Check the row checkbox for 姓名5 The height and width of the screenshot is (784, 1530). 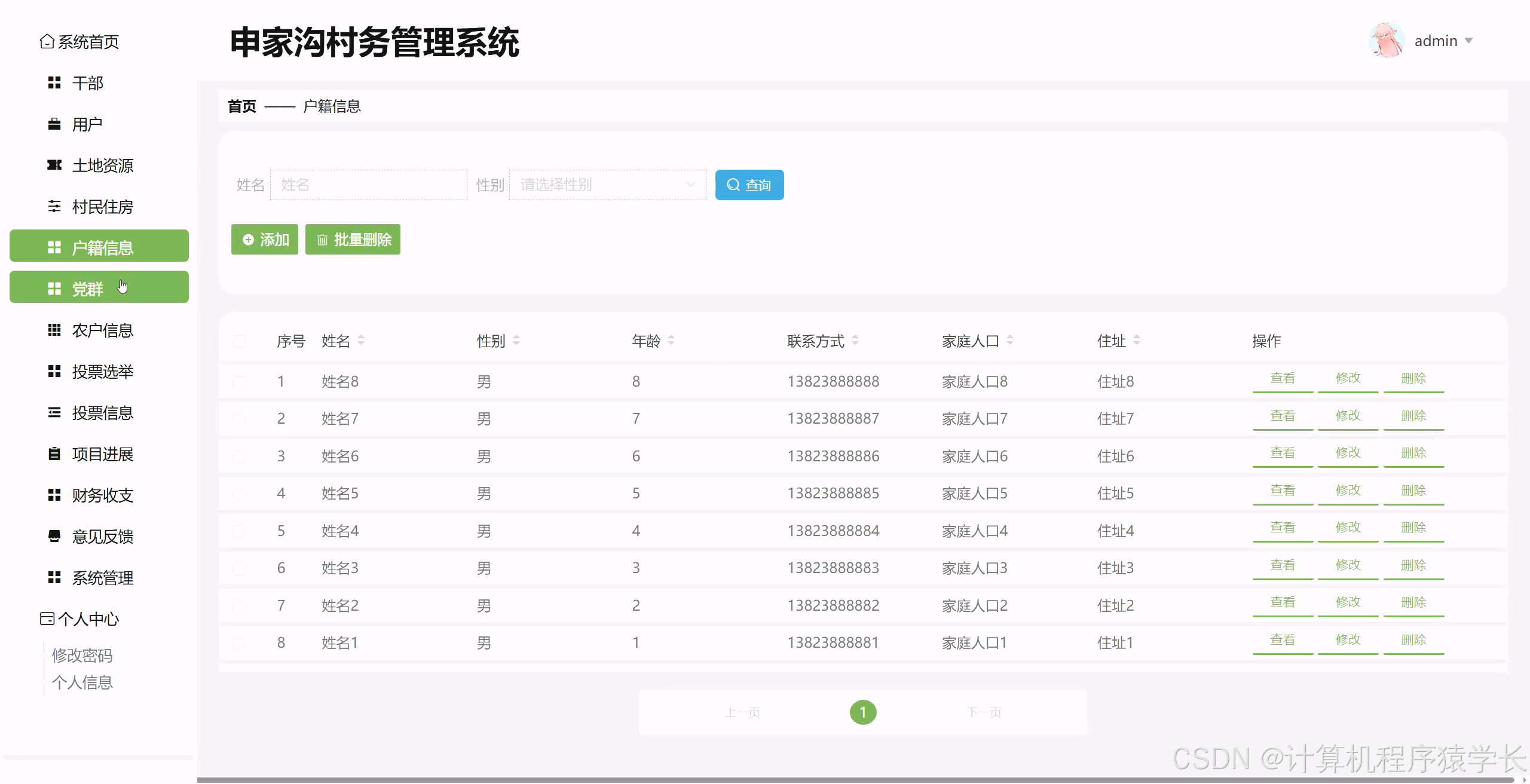tap(238, 494)
